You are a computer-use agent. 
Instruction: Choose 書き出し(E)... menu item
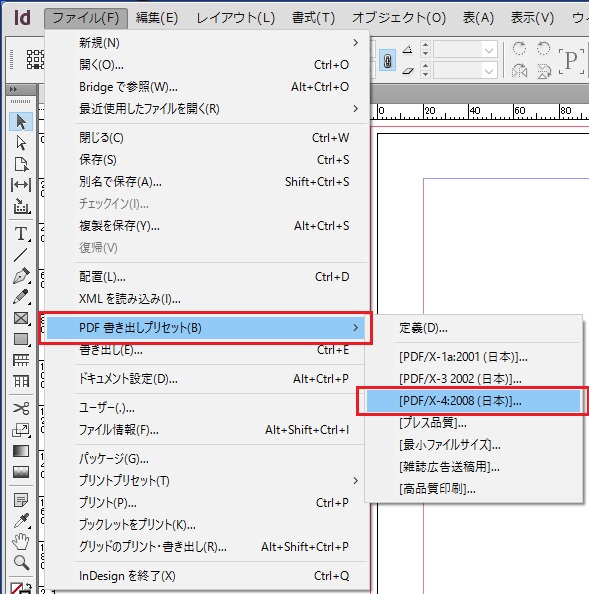tap(206, 350)
